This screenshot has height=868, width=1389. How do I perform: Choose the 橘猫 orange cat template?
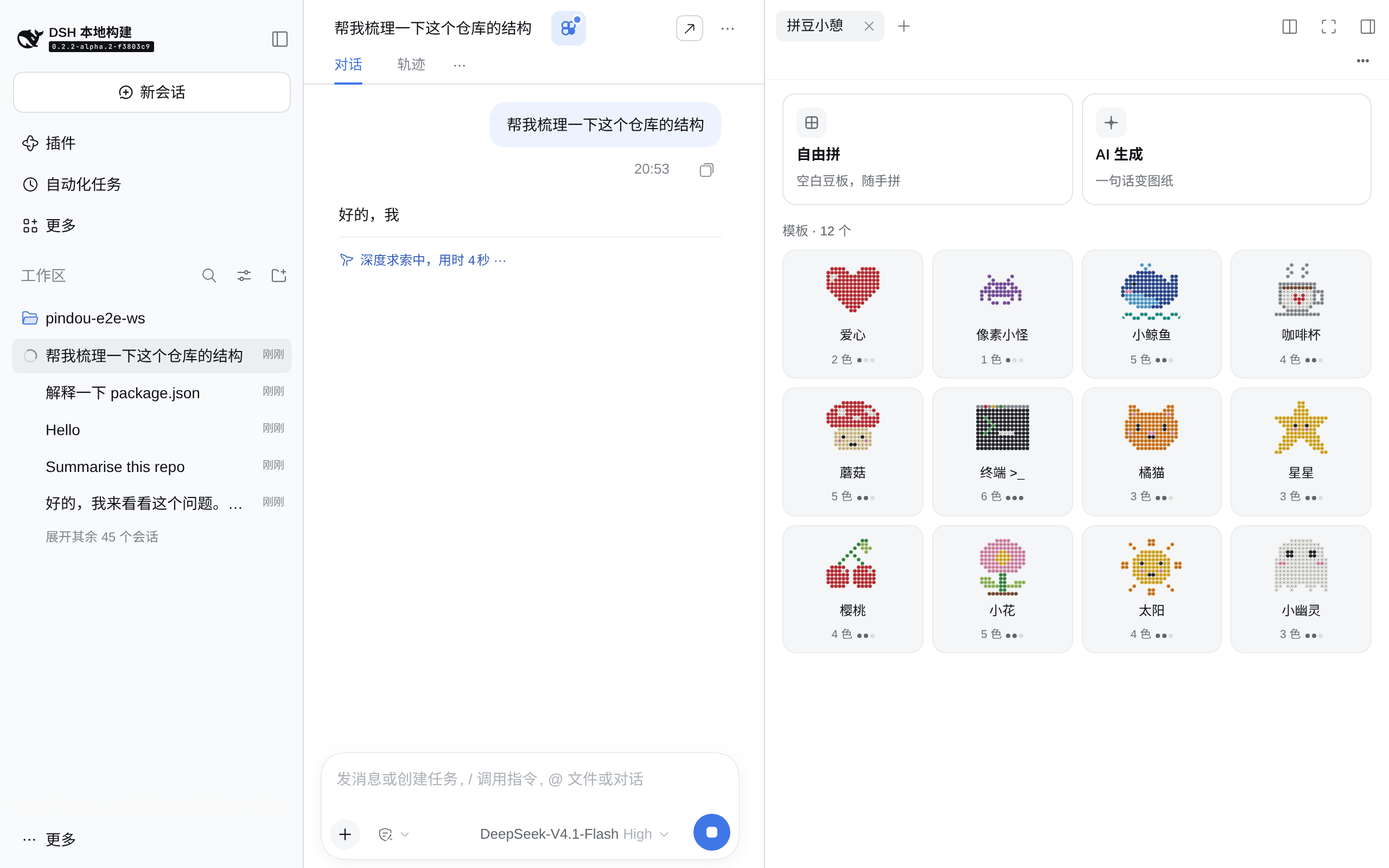(x=1151, y=452)
